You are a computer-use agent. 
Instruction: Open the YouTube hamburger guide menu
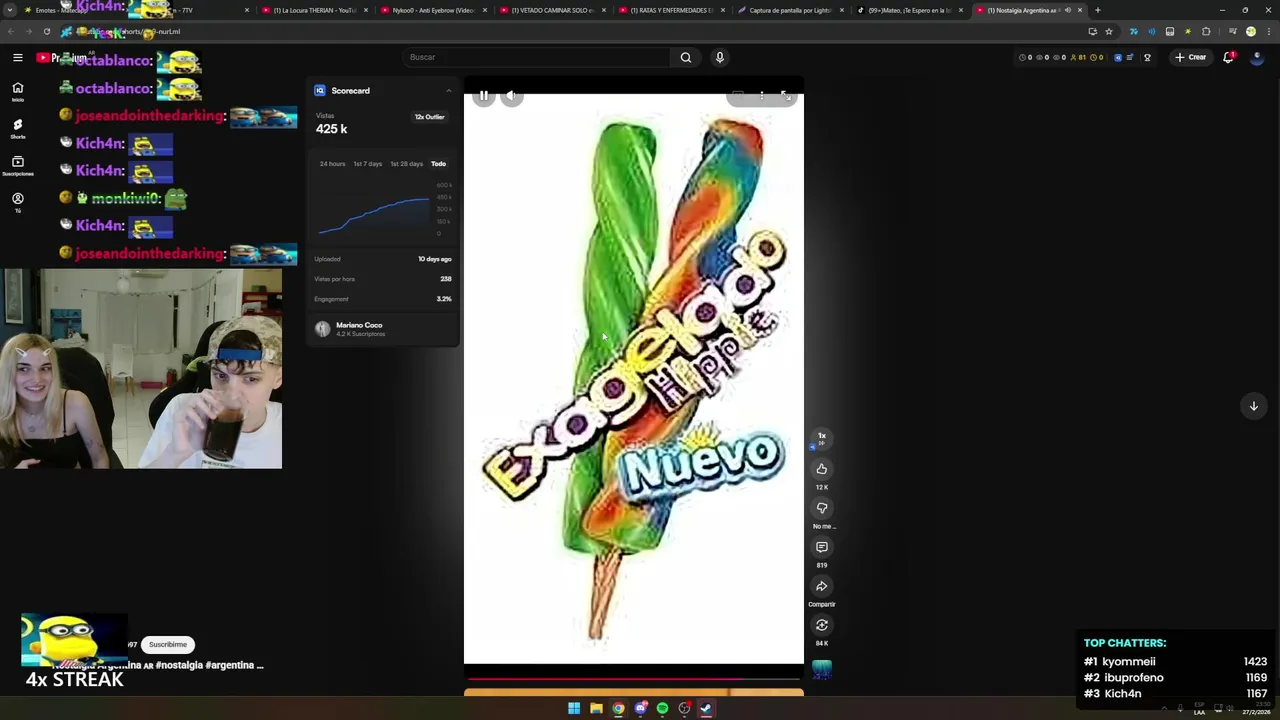(18, 57)
